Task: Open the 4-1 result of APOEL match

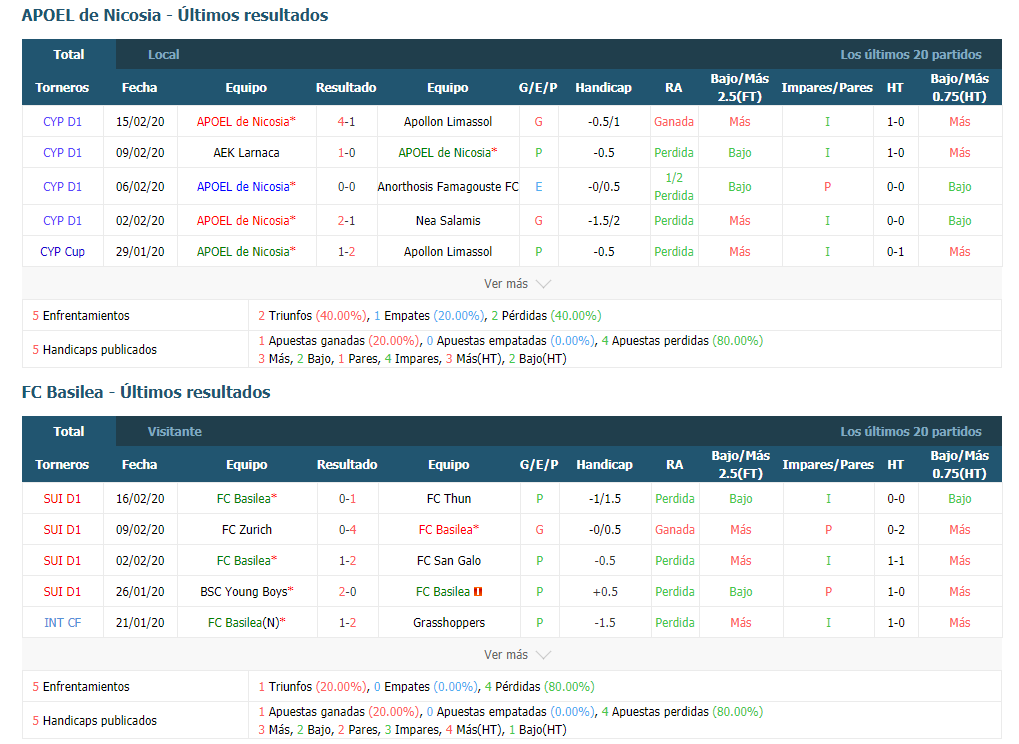Action: (x=346, y=122)
